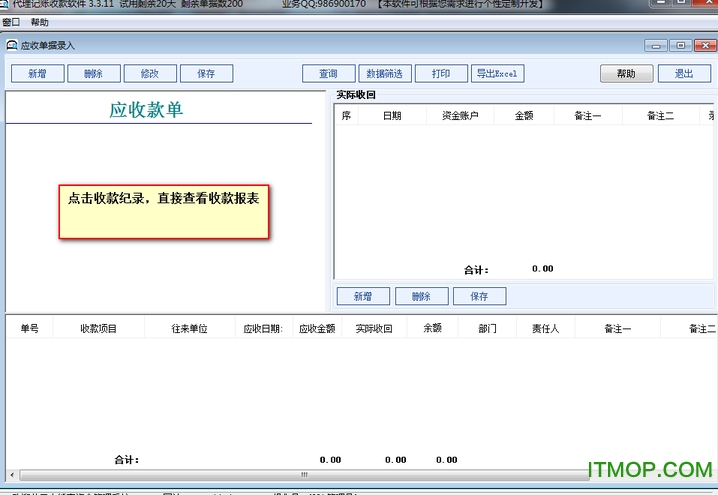Open the 帮助 menu in menu bar
The height and width of the screenshot is (495, 718).
(x=39, y=22)
